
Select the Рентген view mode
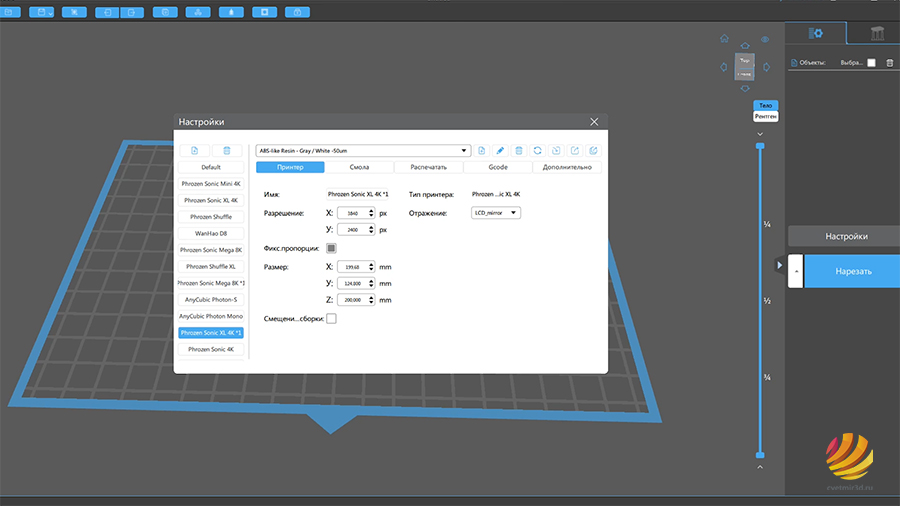tap(766, 116)
